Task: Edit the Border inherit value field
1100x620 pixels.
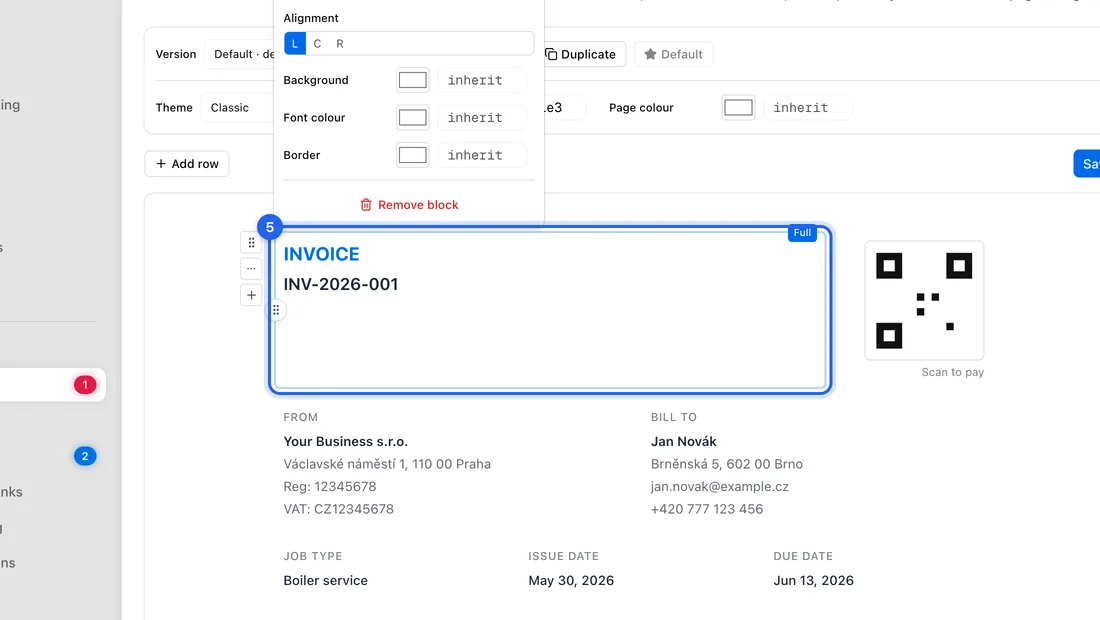Action: tap(482, 155)
